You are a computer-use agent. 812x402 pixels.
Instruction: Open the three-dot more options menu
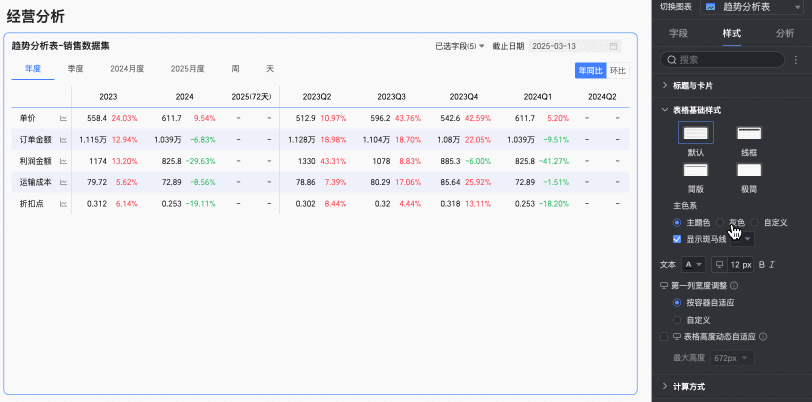coord(796,60)
